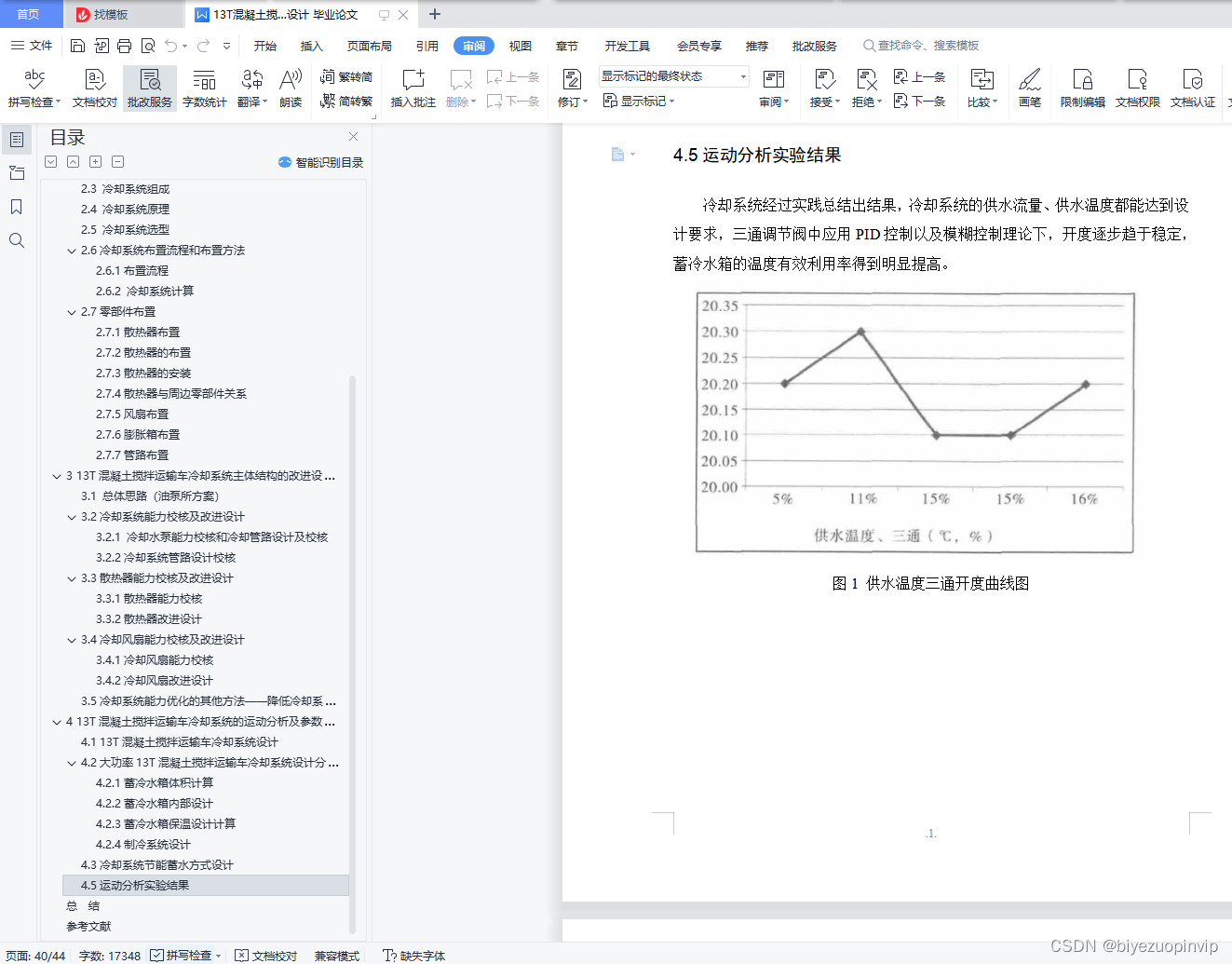Select TOC entry 2.7.4 散热器与周边零部件关系
1232x964 pixels.
(x=171, y=394)
